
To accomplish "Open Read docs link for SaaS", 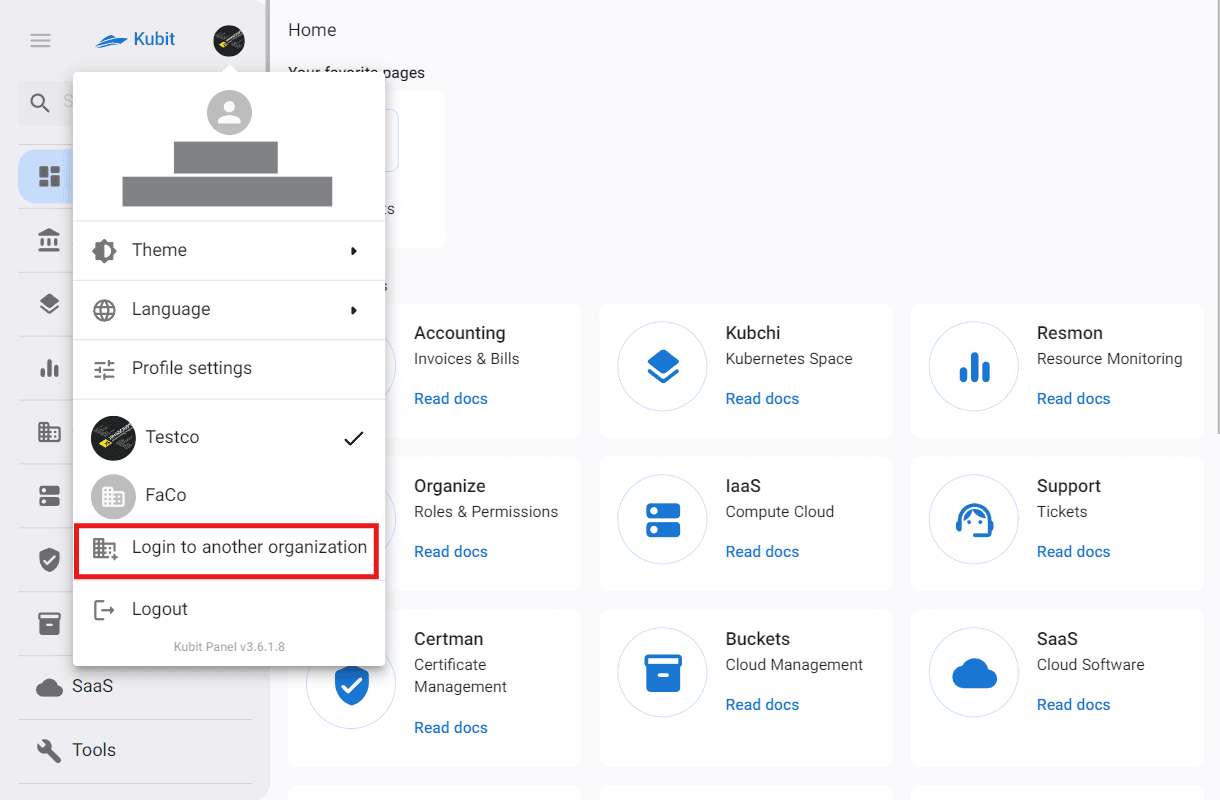I will (x=1073, y=704).
